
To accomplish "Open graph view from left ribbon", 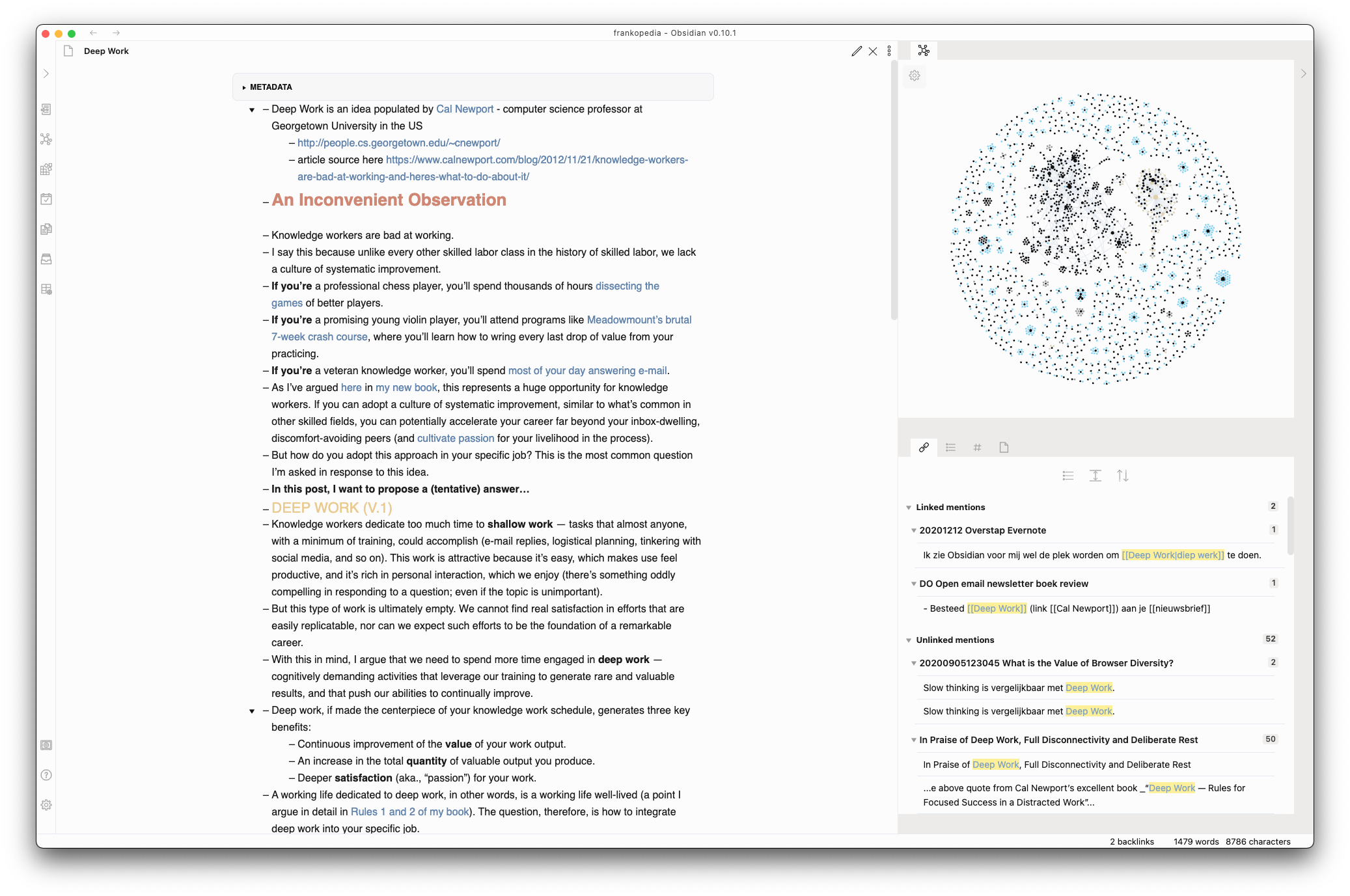I will [46, 139].
